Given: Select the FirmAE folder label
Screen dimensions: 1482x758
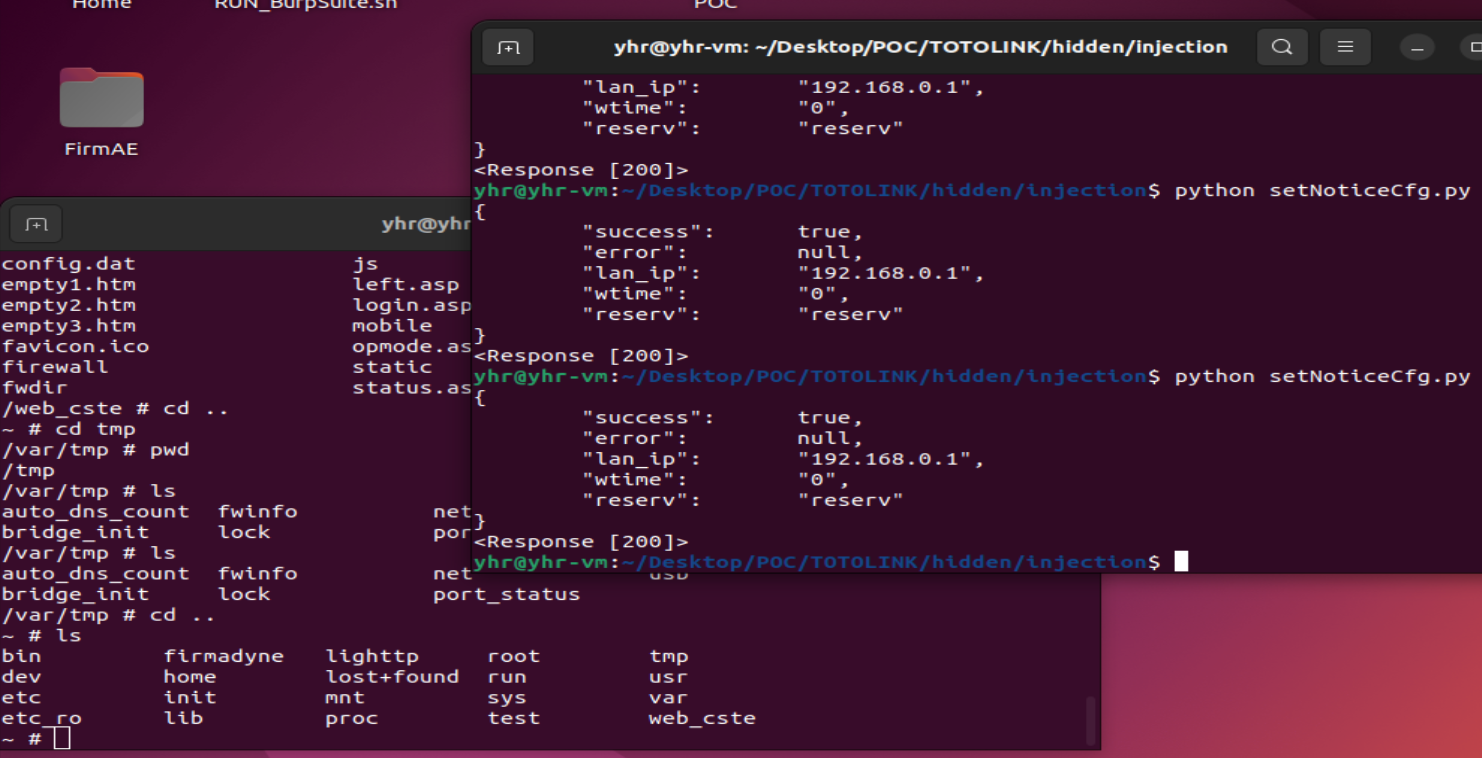Looking at the screenshot, I should point(101,149).
